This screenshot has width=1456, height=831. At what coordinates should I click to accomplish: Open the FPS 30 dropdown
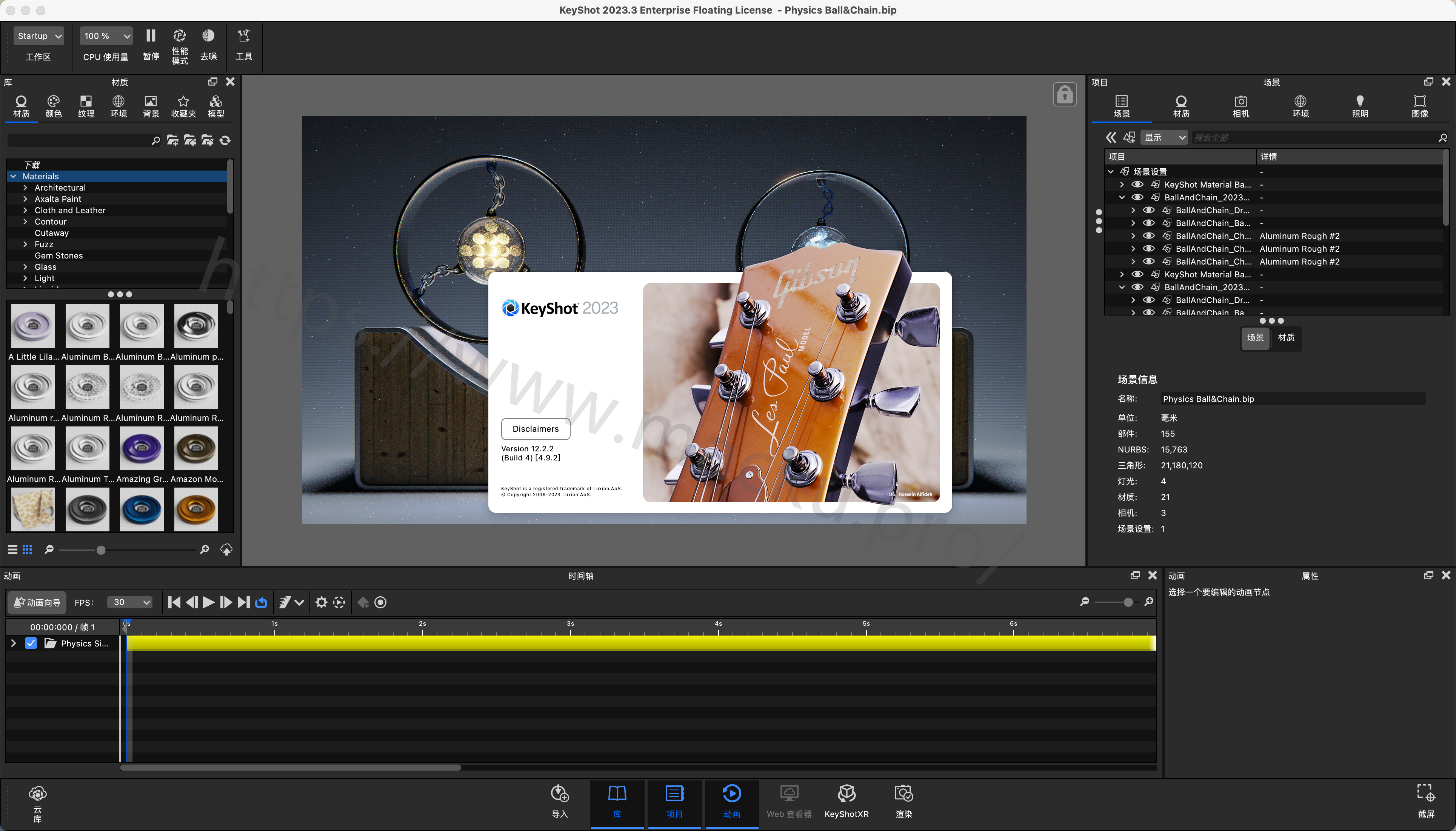click(130, 603)
